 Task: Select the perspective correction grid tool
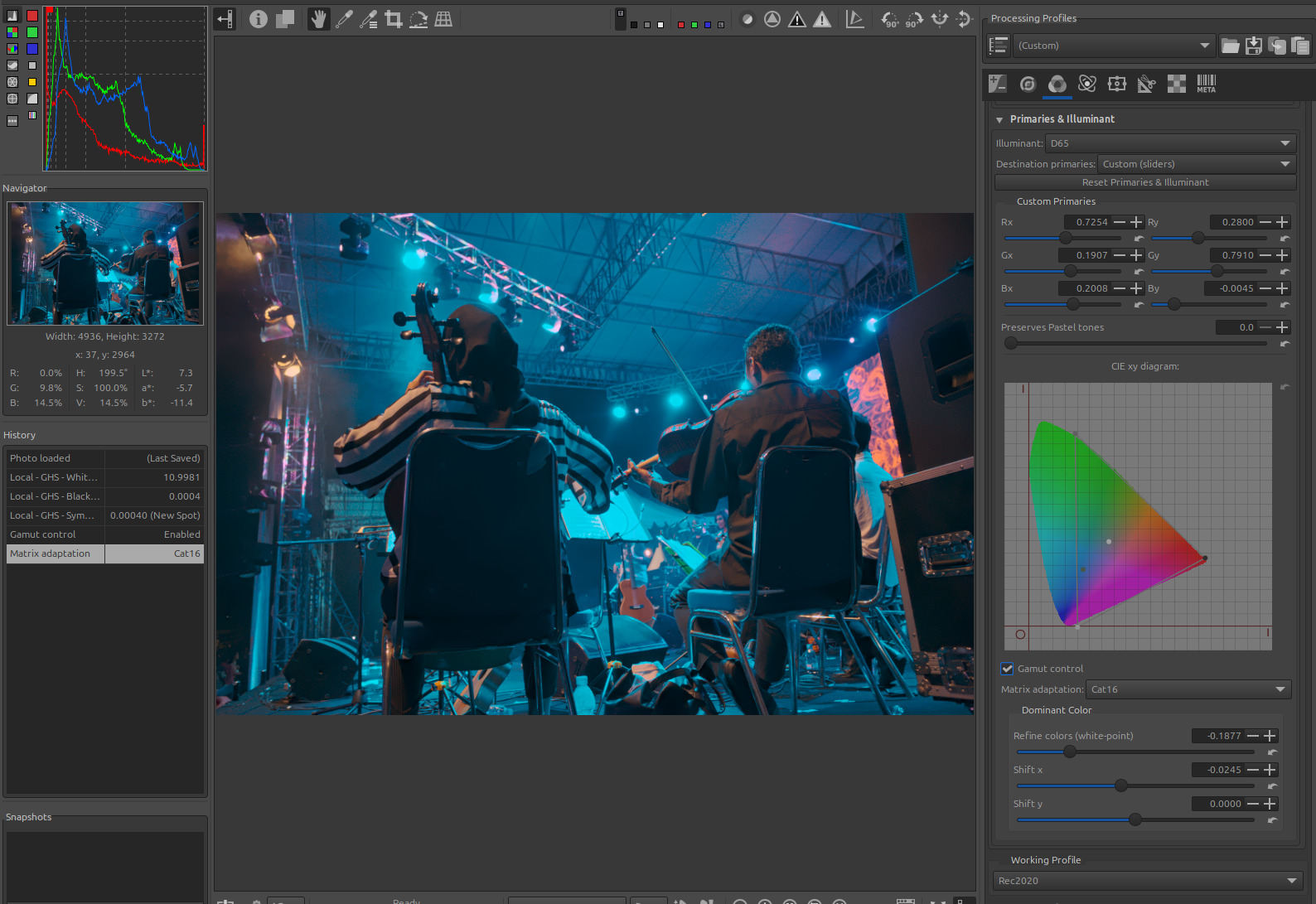click(x=443, y=19)
